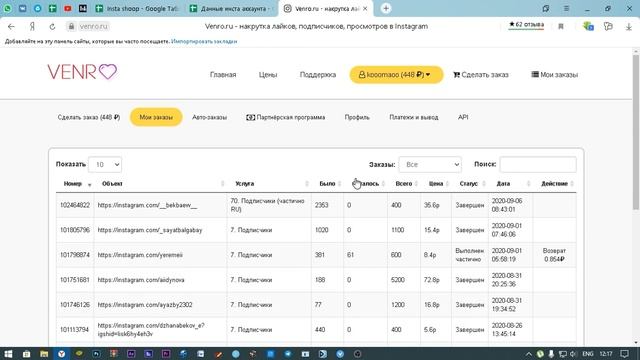This screenshot has height=360, width=640.
Task: Sort table by 'Цена' column
Action: point(436,184)
